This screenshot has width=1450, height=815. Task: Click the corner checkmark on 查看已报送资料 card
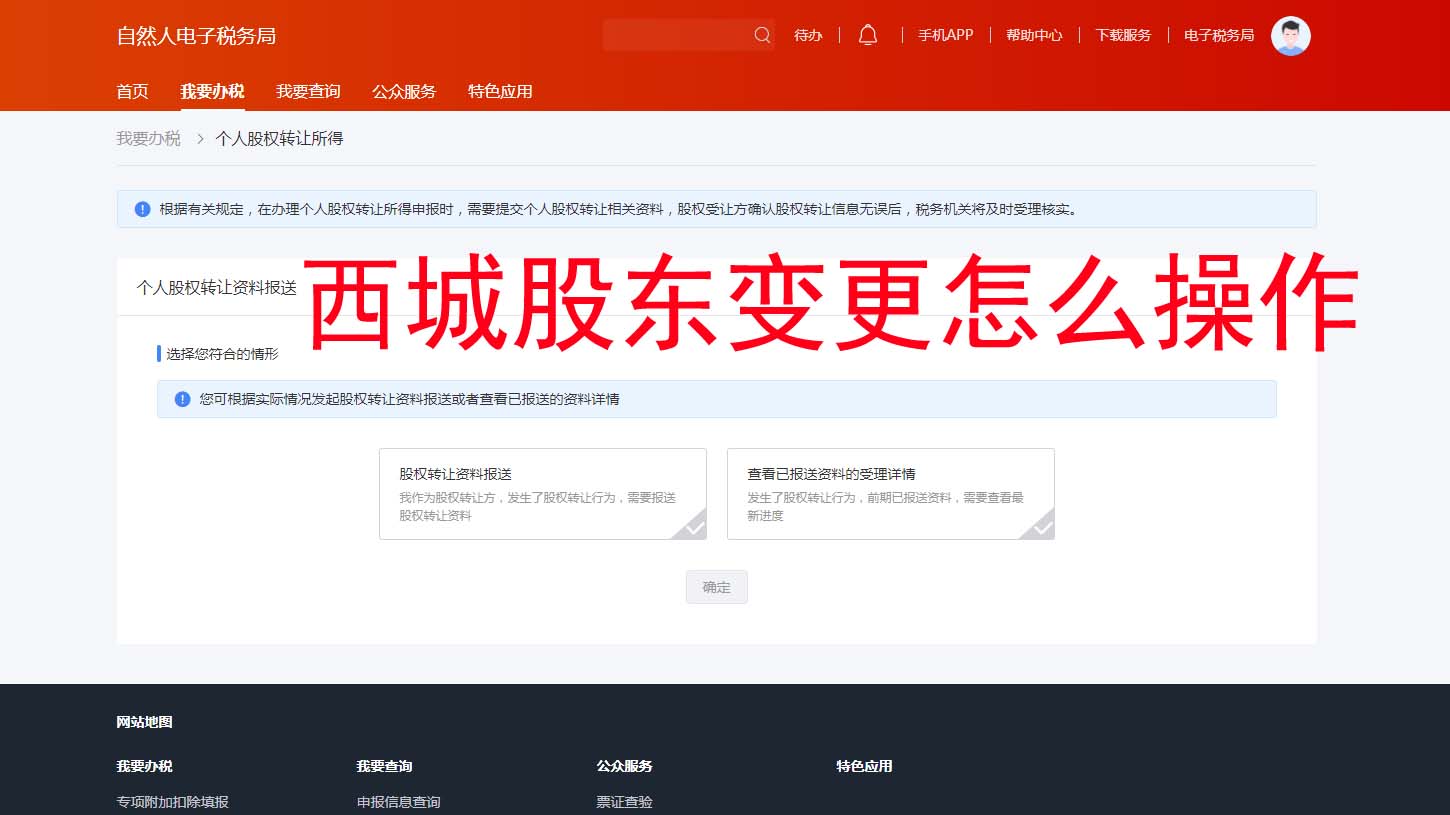tap(1042, 528)
